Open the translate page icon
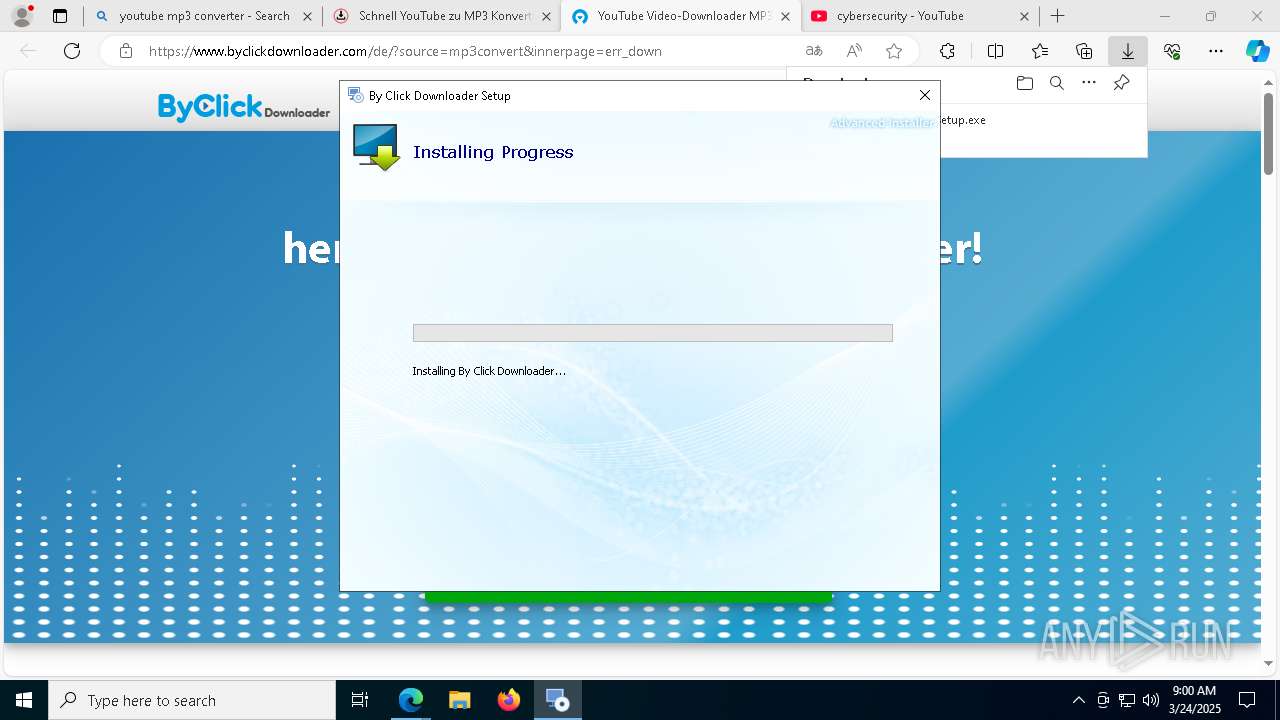 pyautogui.click(x=814, y=51)
